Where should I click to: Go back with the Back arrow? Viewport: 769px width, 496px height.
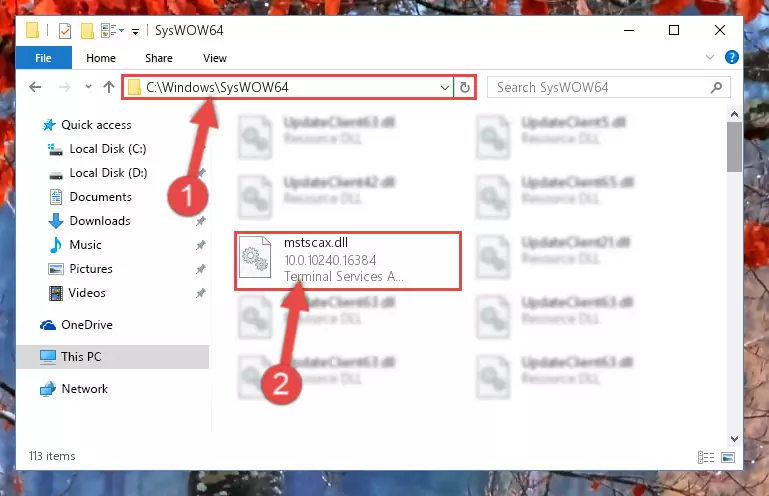click(x=35, y=87)
